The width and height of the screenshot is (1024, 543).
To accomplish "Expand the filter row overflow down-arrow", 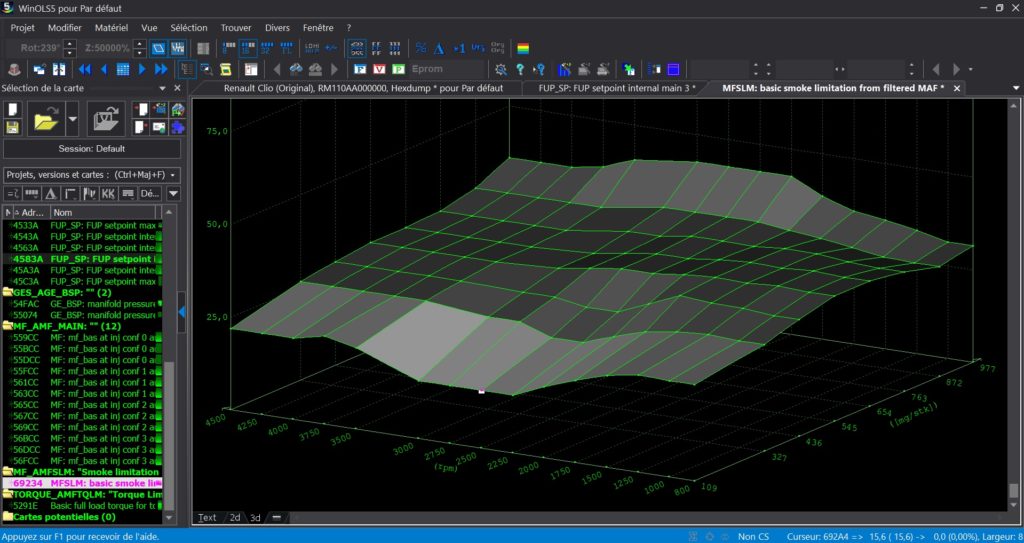I will [x=173, y=193].
